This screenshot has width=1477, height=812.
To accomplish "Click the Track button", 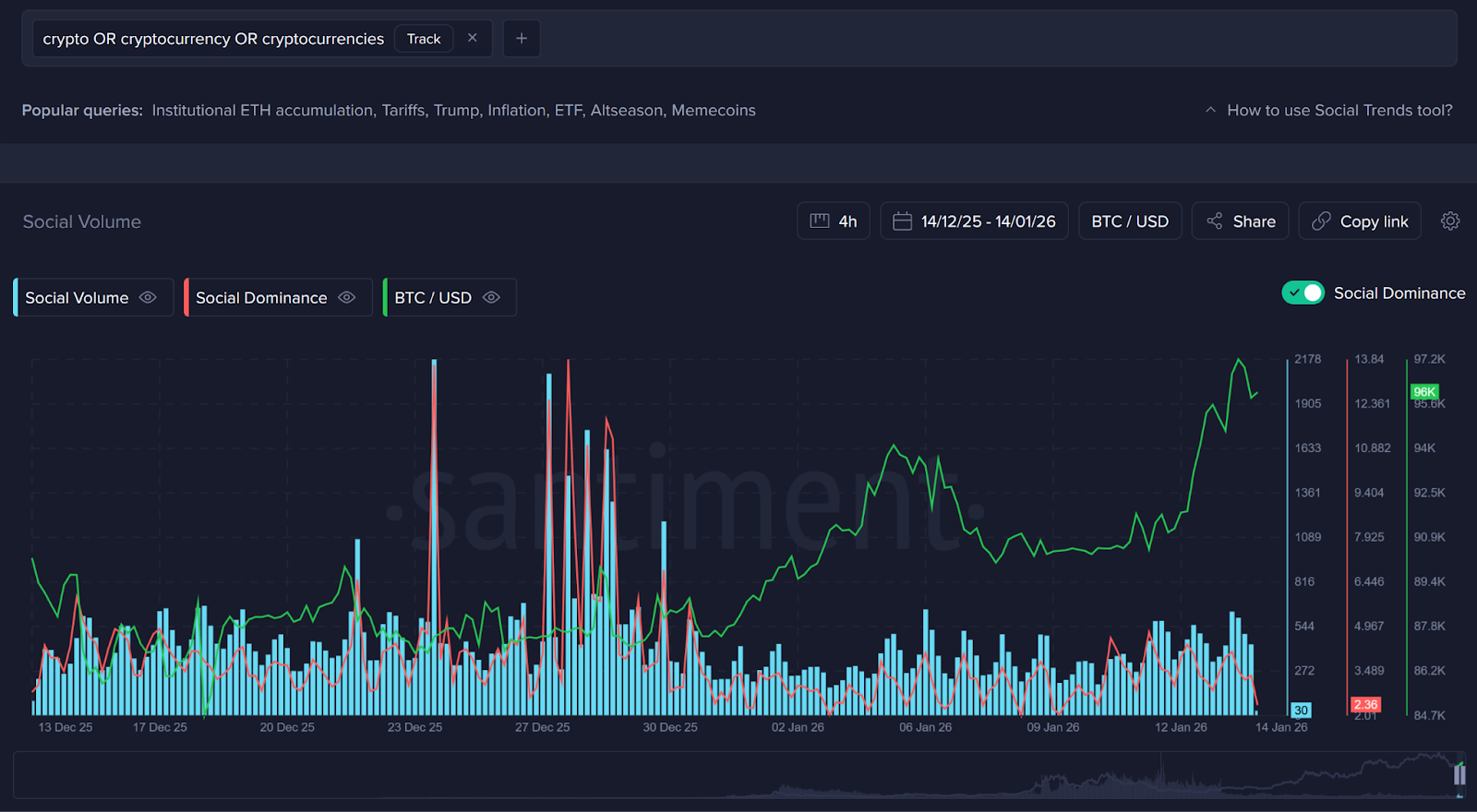I will pos(424,39).
